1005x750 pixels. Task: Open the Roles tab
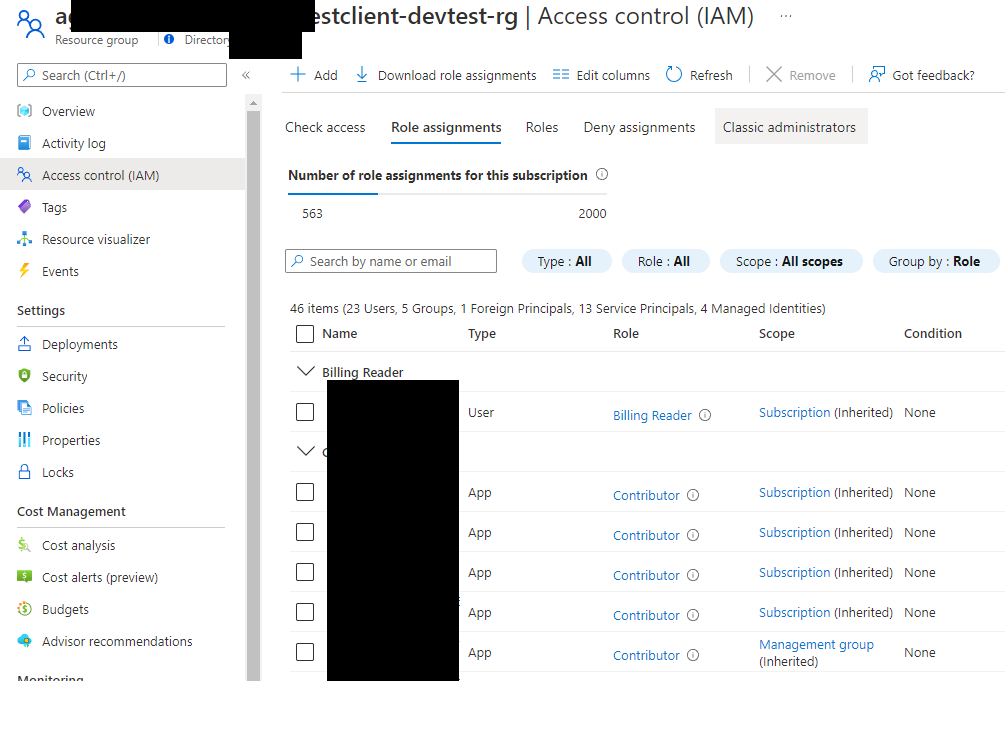coord(542,127)
